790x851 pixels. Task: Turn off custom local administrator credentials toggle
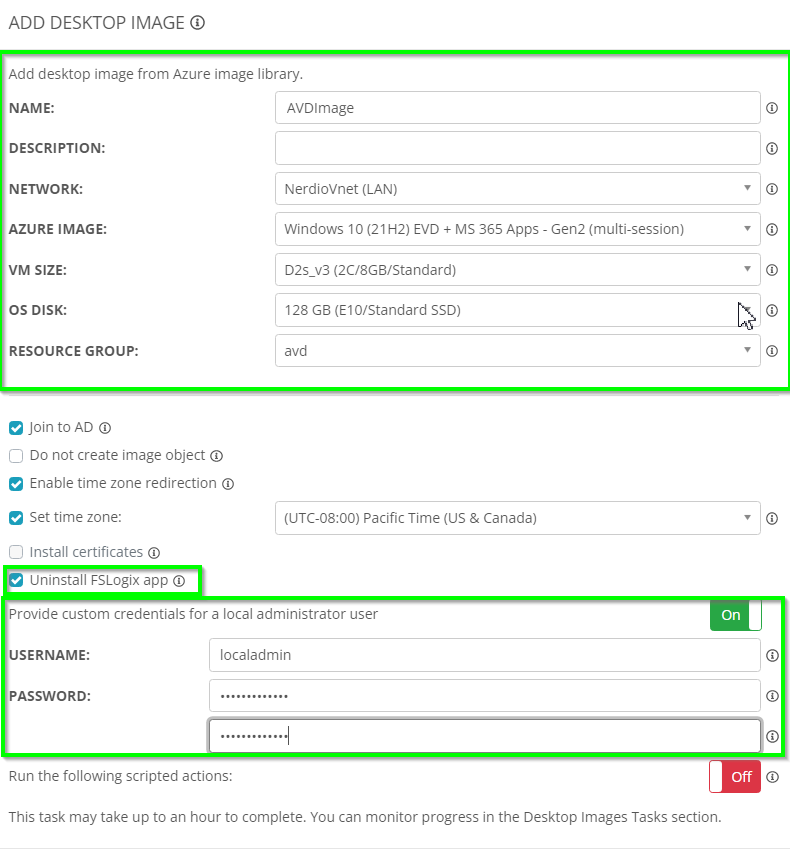tap(735, 615)
